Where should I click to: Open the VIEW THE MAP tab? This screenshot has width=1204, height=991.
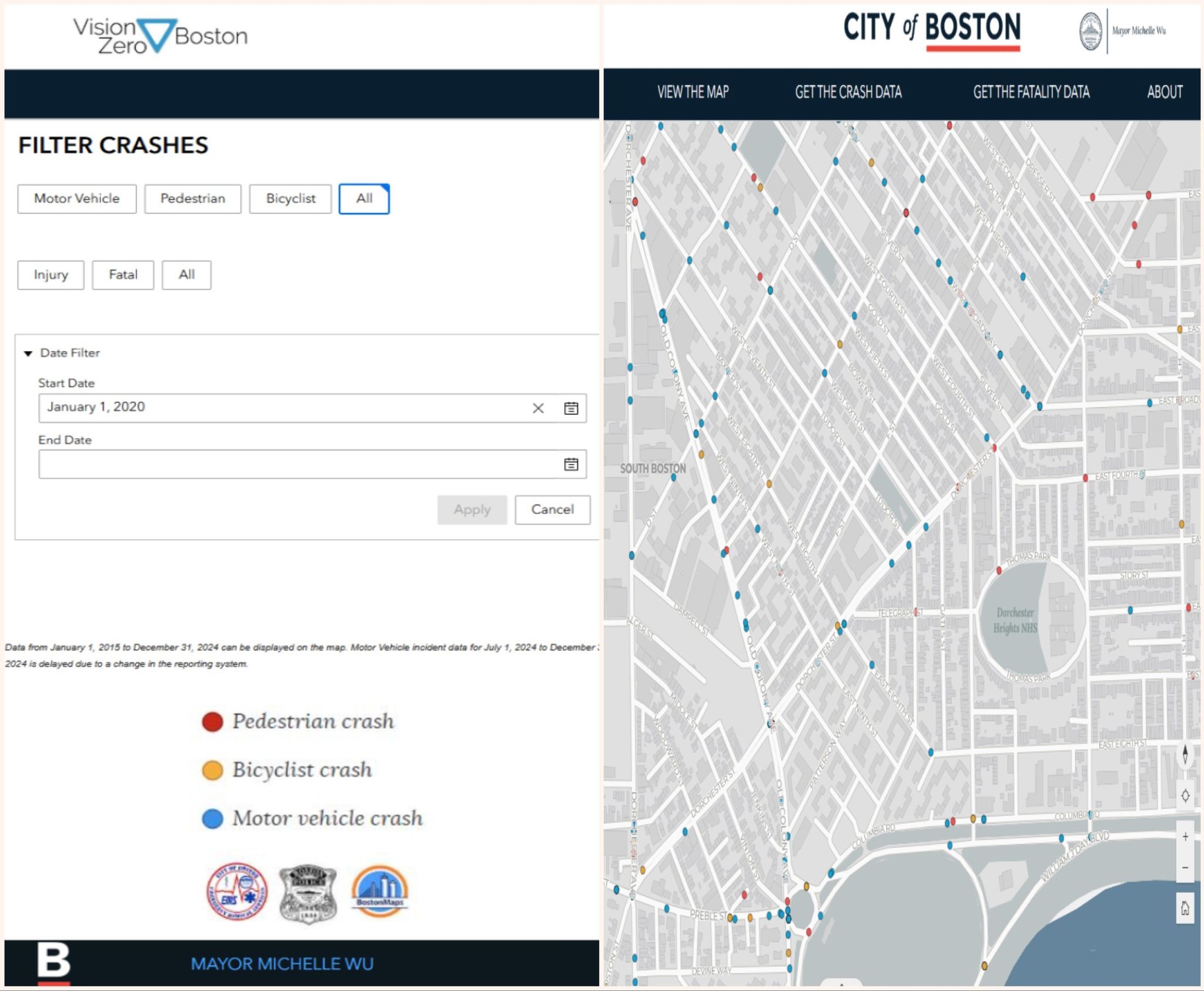(693, 92)
